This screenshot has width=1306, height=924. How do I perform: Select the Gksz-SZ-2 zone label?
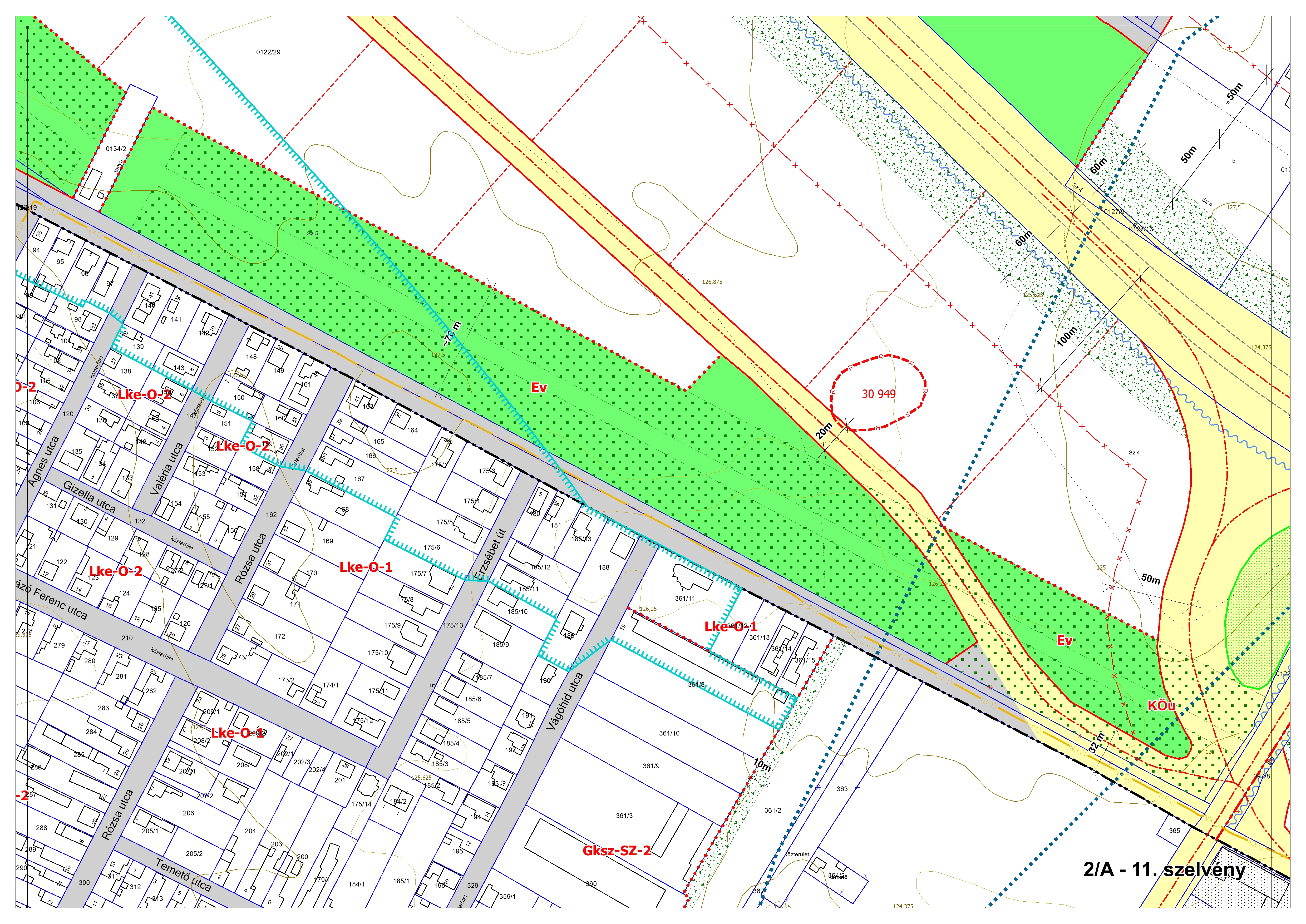(x=616, y=851)
